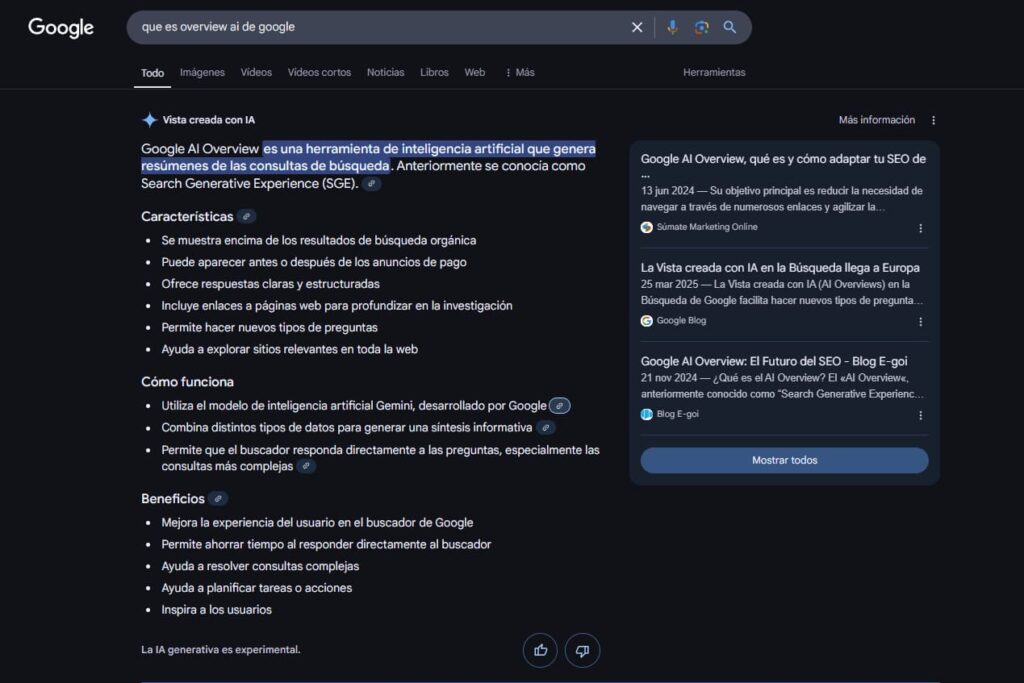This screenshot has width=1024, height=683.
Task: Click the Más información link
Action: (x=876, y=120)
